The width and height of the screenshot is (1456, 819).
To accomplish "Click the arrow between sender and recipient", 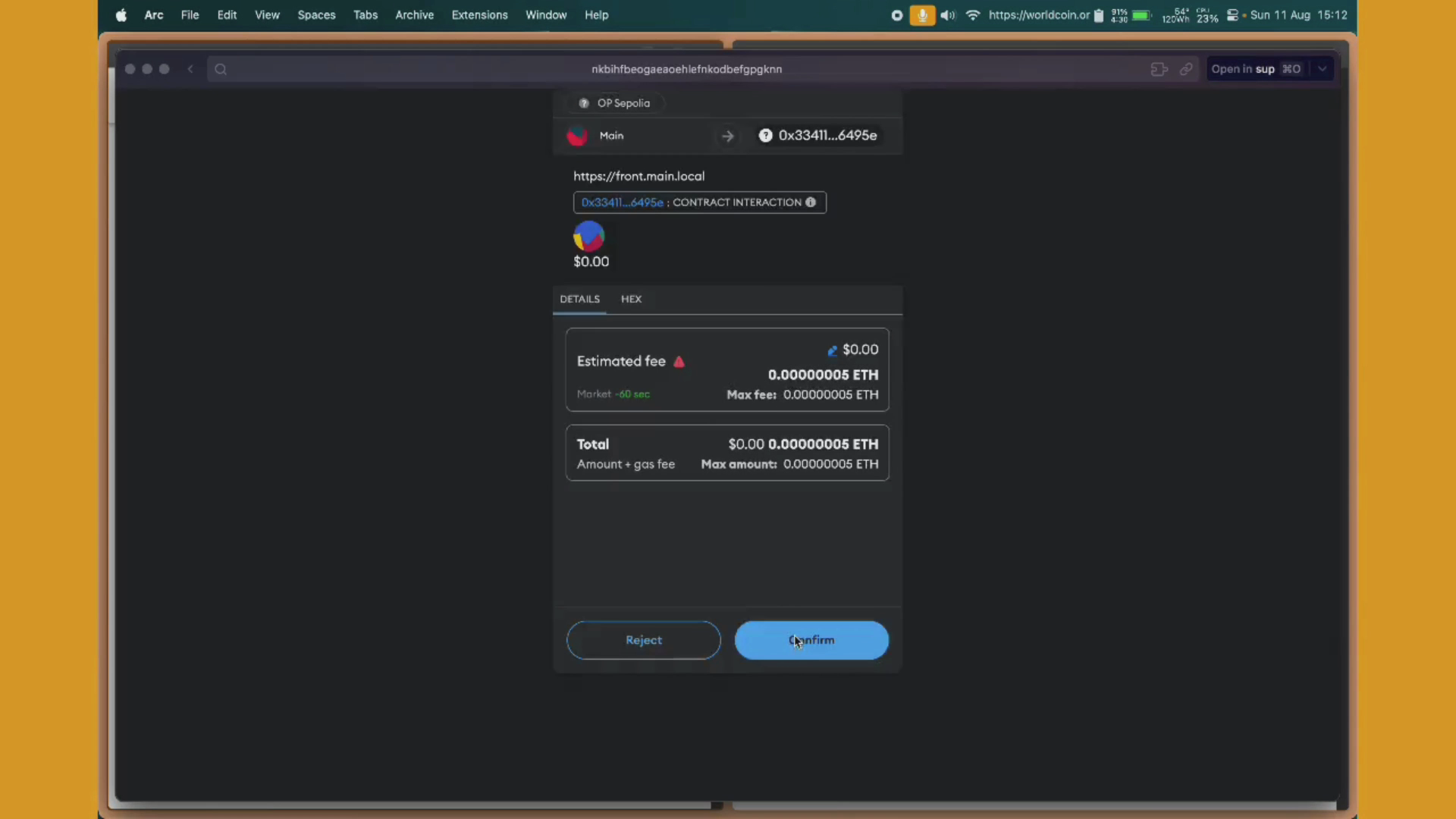I will click(727, 136).
